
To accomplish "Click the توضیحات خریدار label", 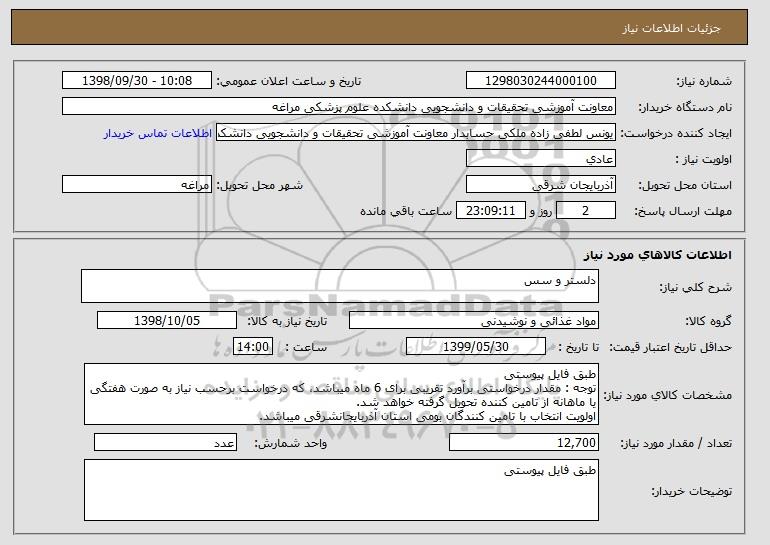I will pos(691,491).
